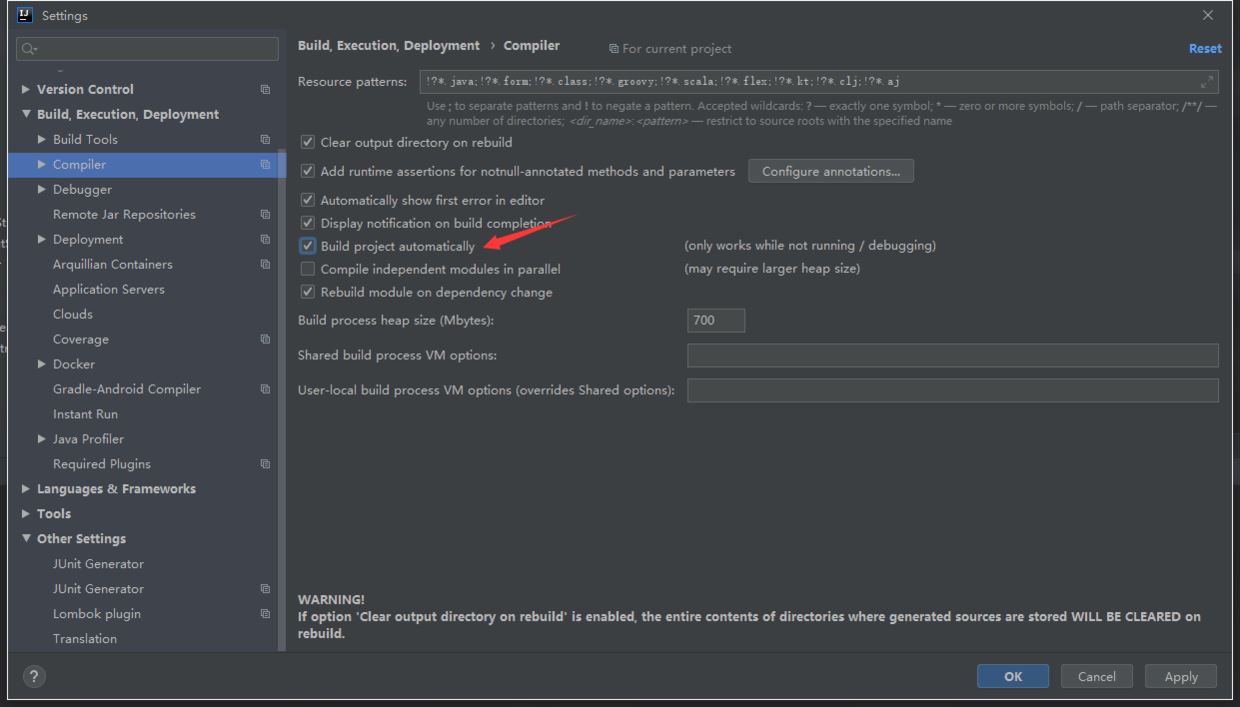This screenshot has width=1240, height=707.
Task: Click the per-project icon beside Arquillian Containers
Action: point(265,265)
